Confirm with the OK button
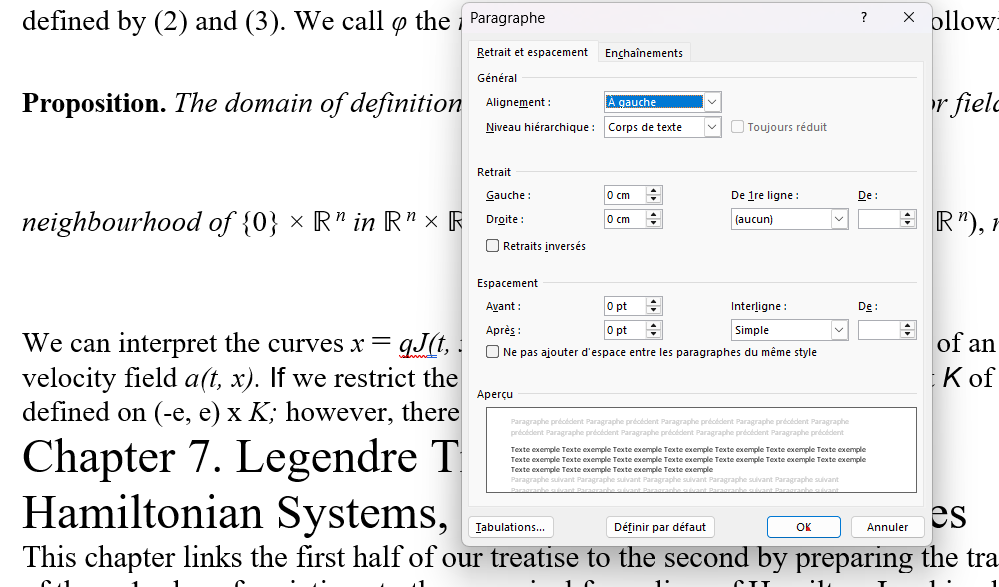This screenshot has width=999, height=587. (x=803, y=527)
